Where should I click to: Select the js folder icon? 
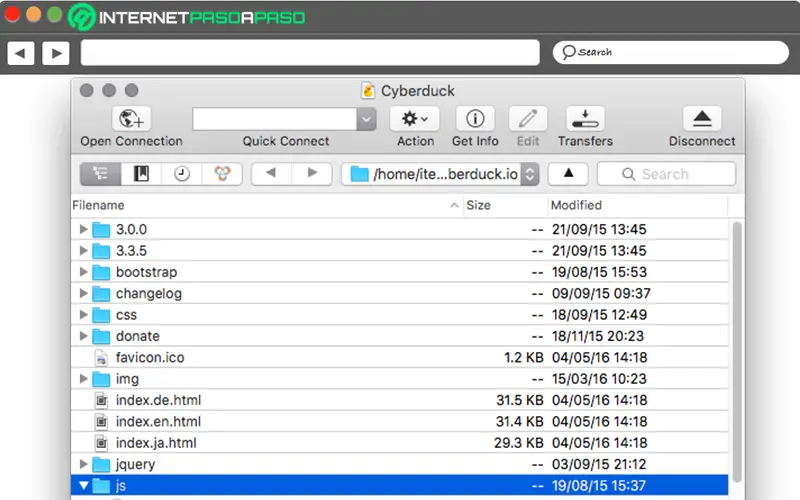(101, 486)
